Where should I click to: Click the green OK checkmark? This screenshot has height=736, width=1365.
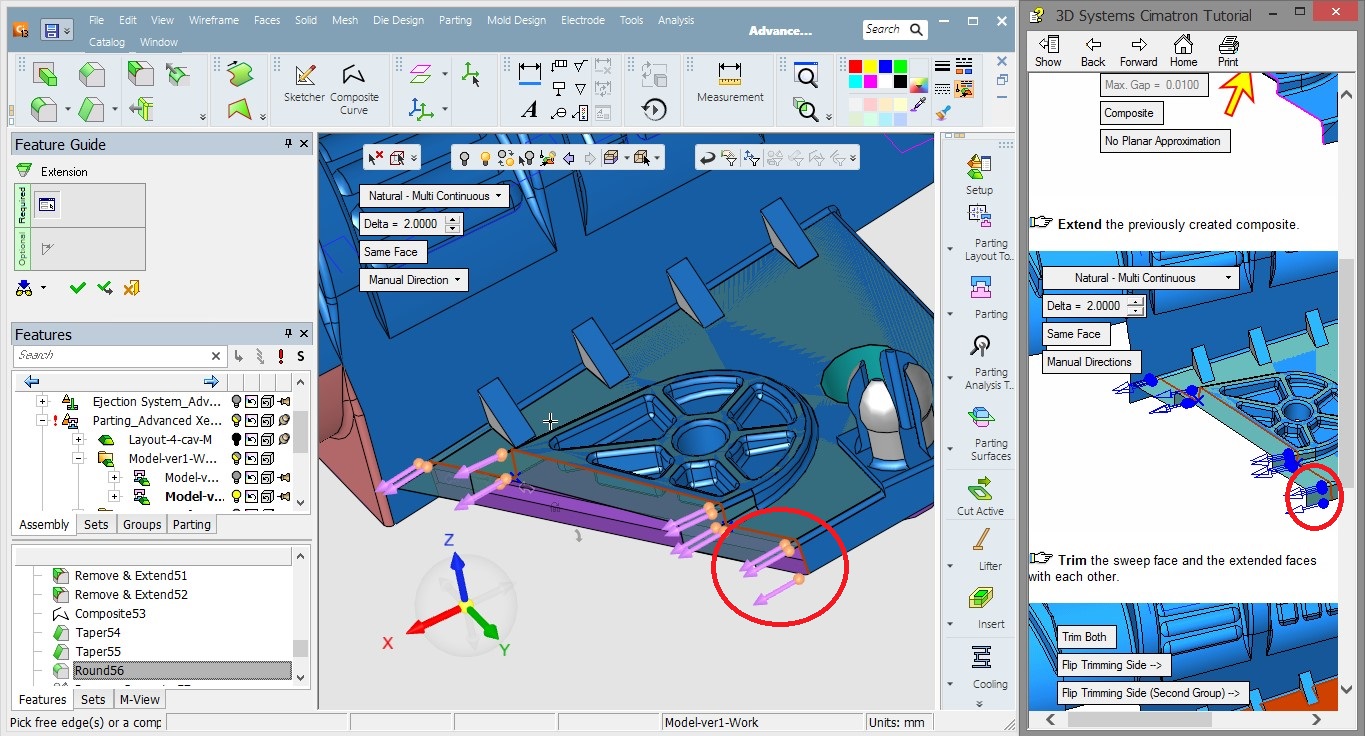tap(77, 288)
